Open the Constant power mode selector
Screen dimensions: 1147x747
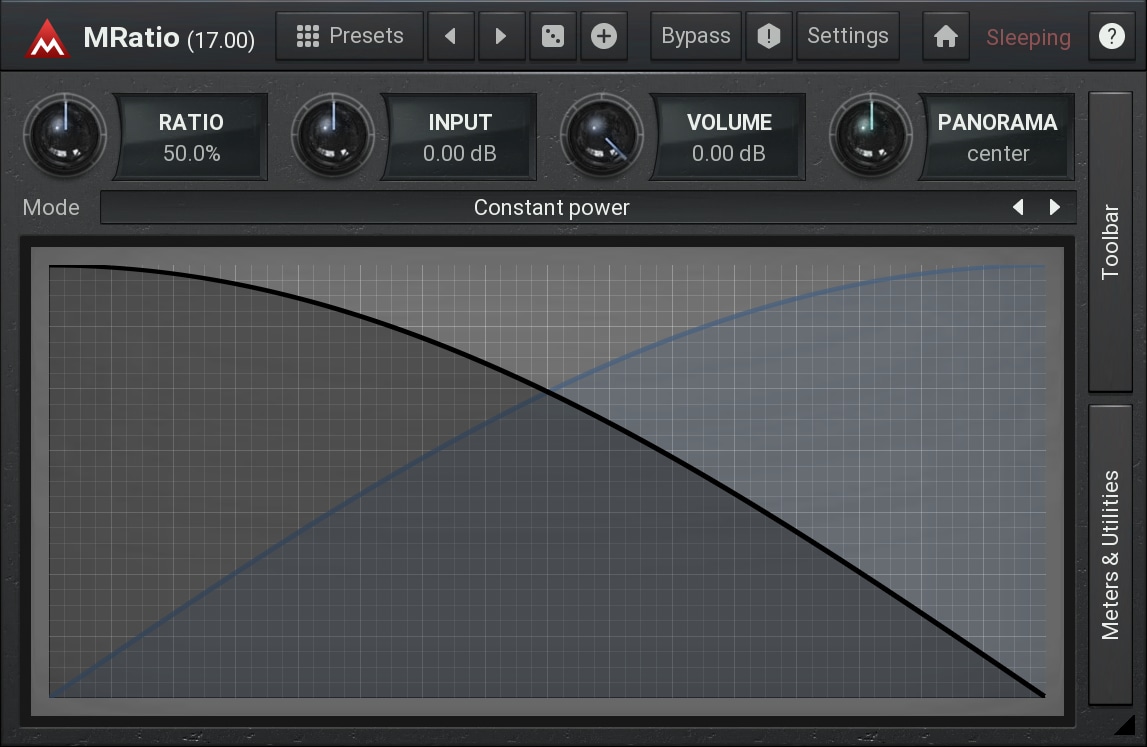point(551,208)
